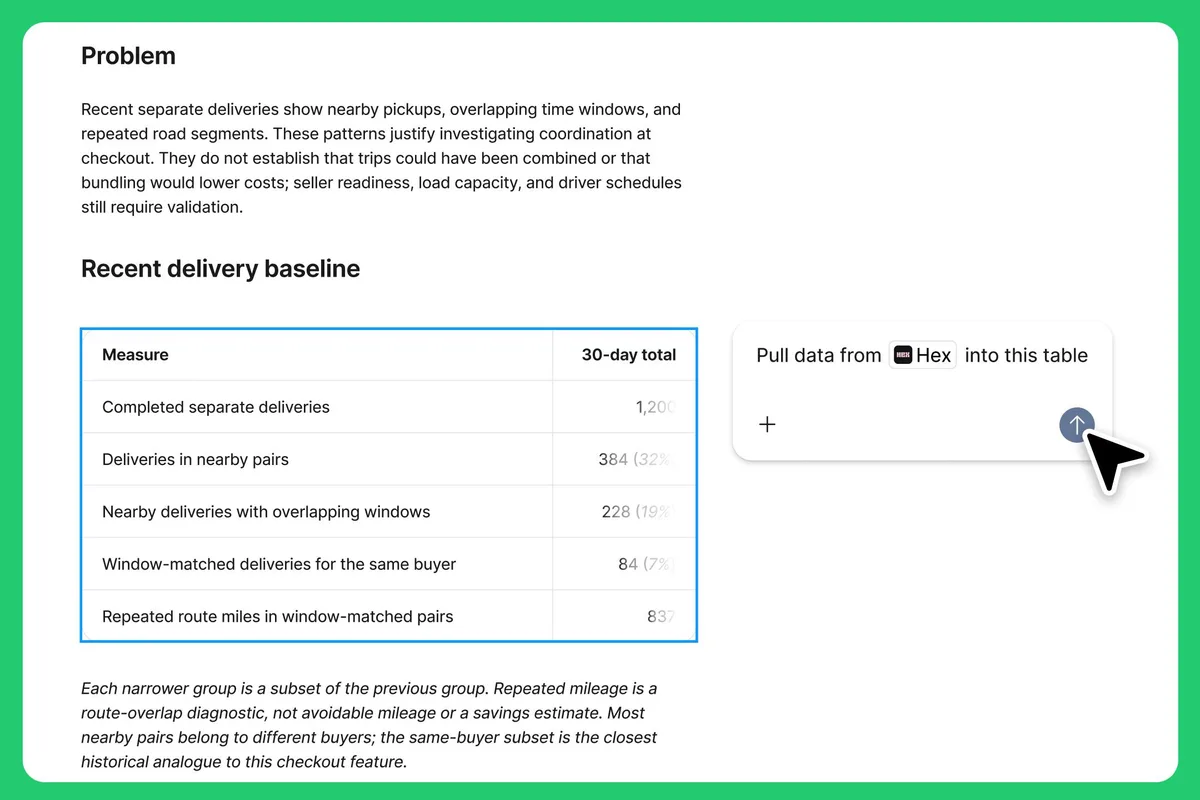Click the 'Recent delivery baseline' heading

coord(220,269)
